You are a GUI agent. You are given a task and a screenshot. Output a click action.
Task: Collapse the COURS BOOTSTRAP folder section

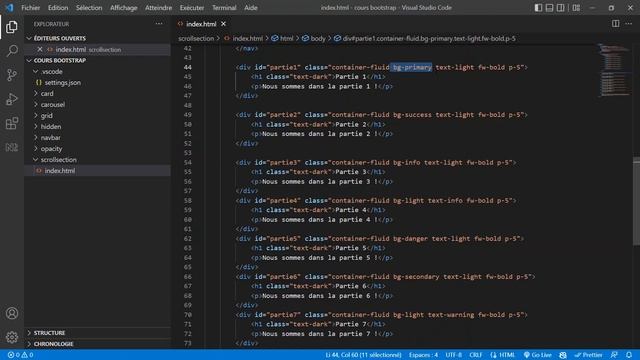tap(97, 60)
